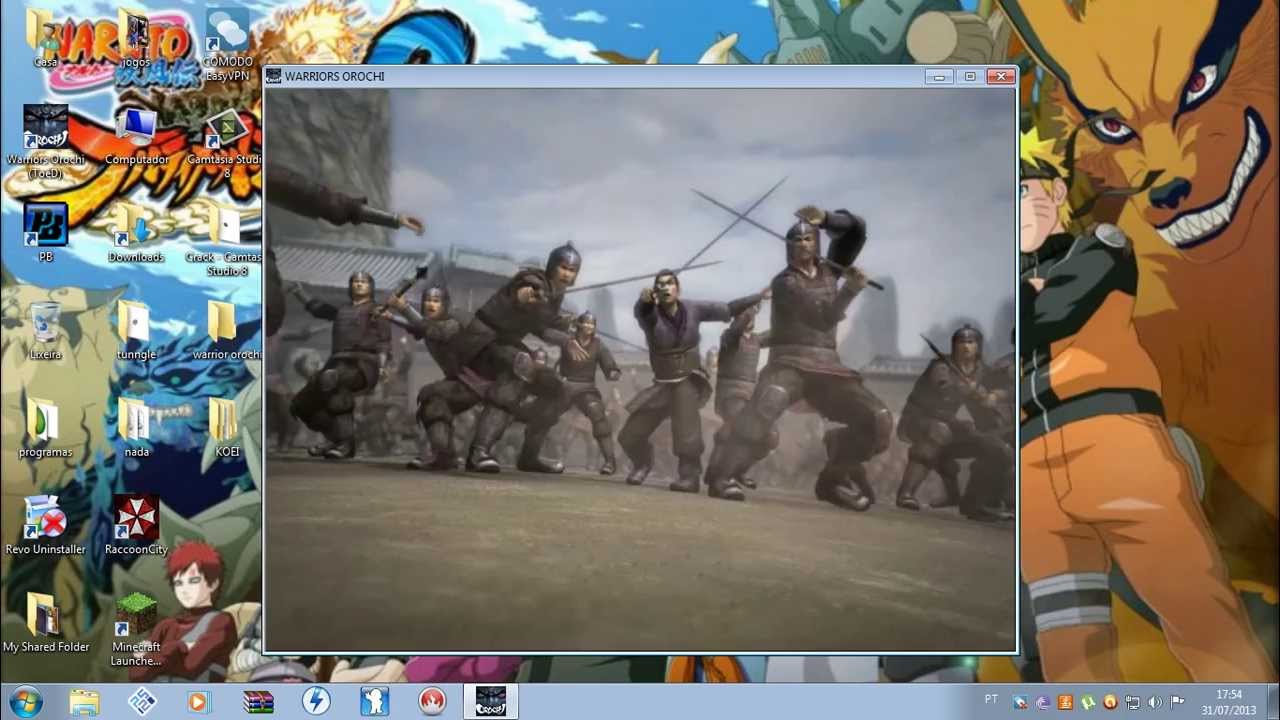Launch RaccoonCity desktop shortcut
This screenshot has width=1280, height=720.
pyautogui.click(x=136, y=526)
